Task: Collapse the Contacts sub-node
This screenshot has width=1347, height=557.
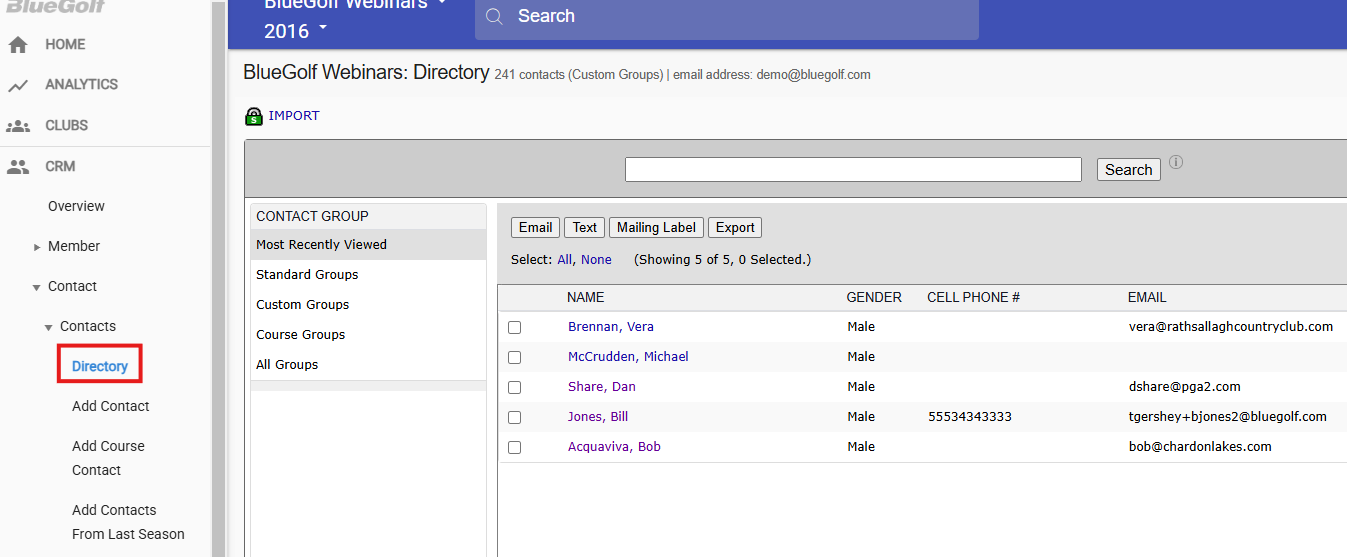Action: (x=49, y=327)
